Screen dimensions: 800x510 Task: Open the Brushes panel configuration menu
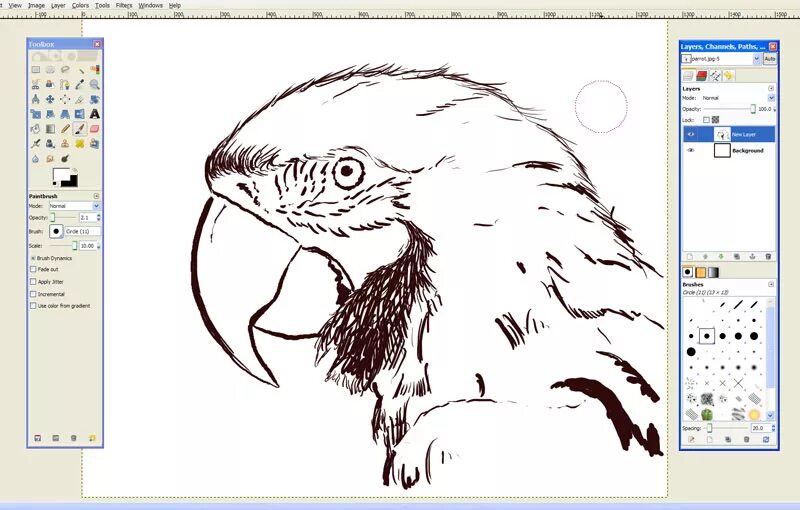point(771,284)
